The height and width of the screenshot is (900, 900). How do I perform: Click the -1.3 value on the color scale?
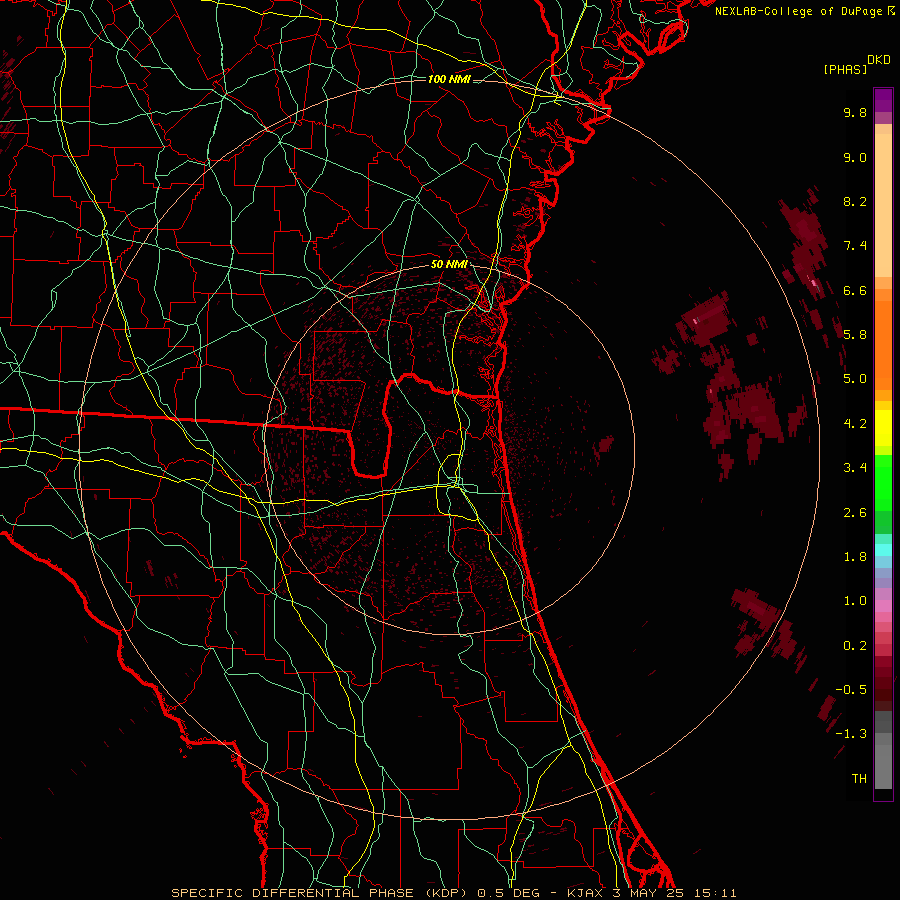[851, 734]
